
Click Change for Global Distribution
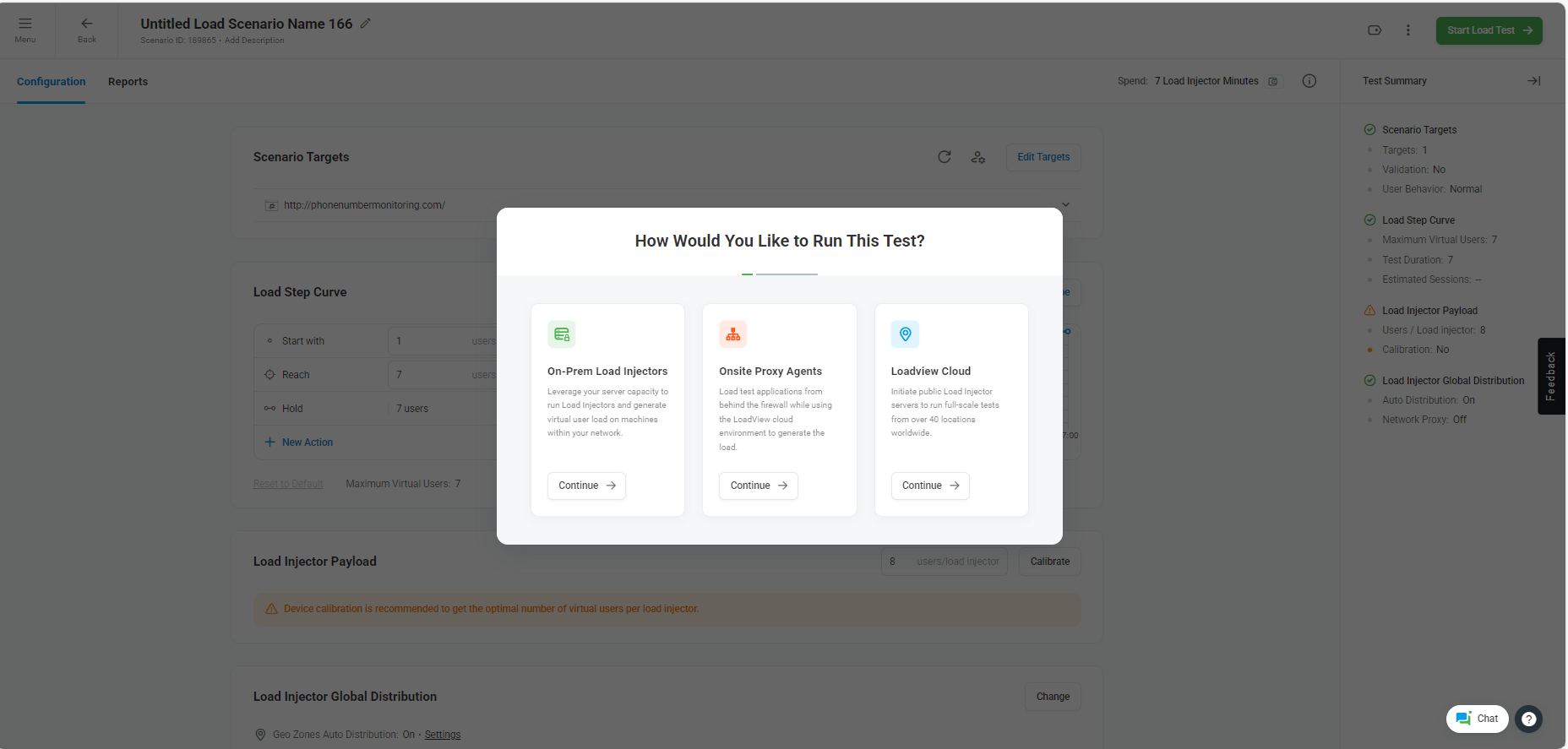(x=1053, y=697)
